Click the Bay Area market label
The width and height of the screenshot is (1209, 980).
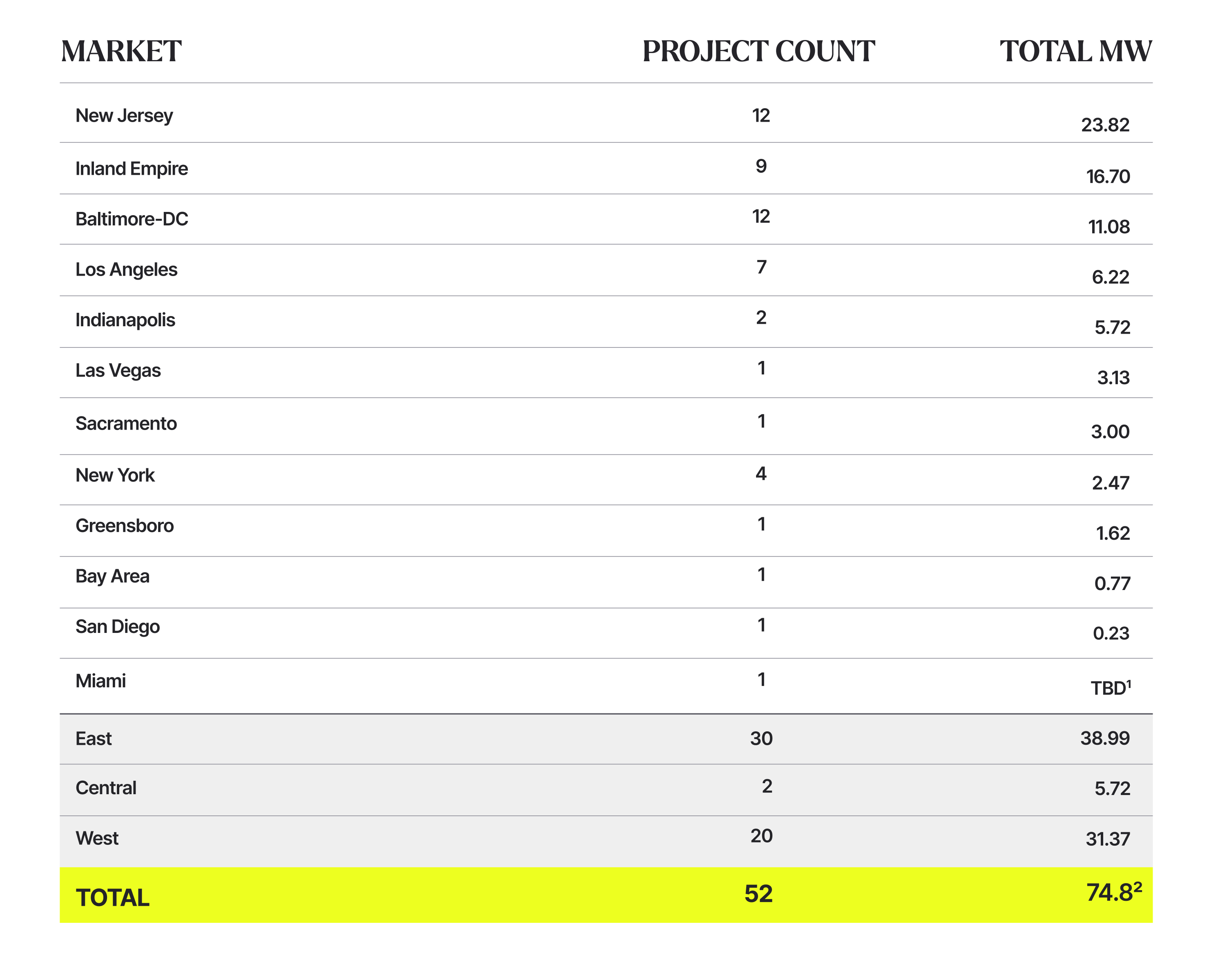click(112, 577)
